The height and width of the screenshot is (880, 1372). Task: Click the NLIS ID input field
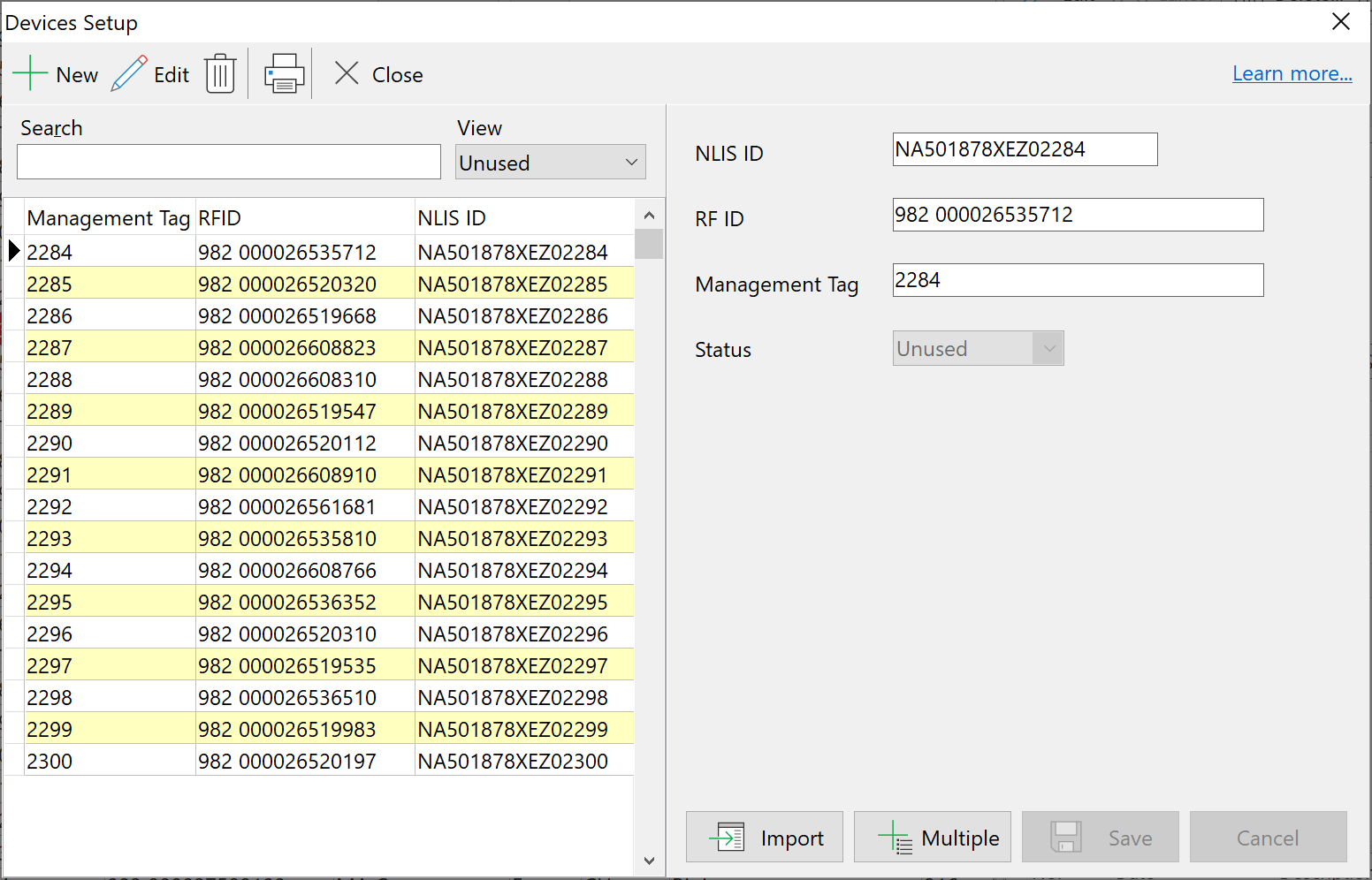click(1025, 149)
